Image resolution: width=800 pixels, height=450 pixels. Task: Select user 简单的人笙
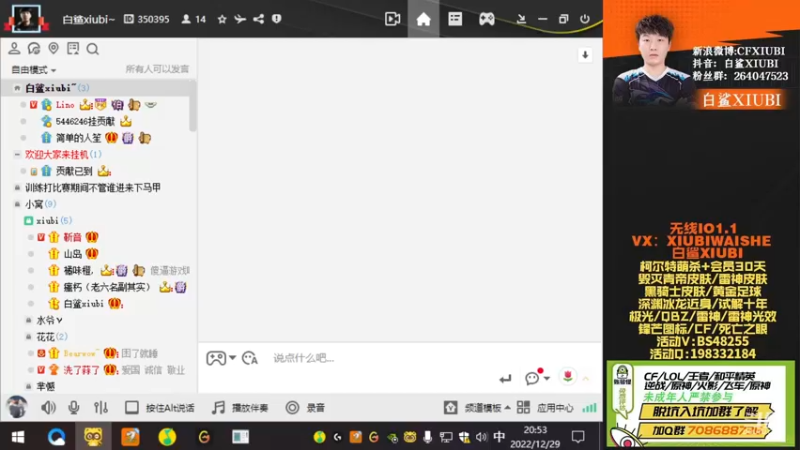78,138
